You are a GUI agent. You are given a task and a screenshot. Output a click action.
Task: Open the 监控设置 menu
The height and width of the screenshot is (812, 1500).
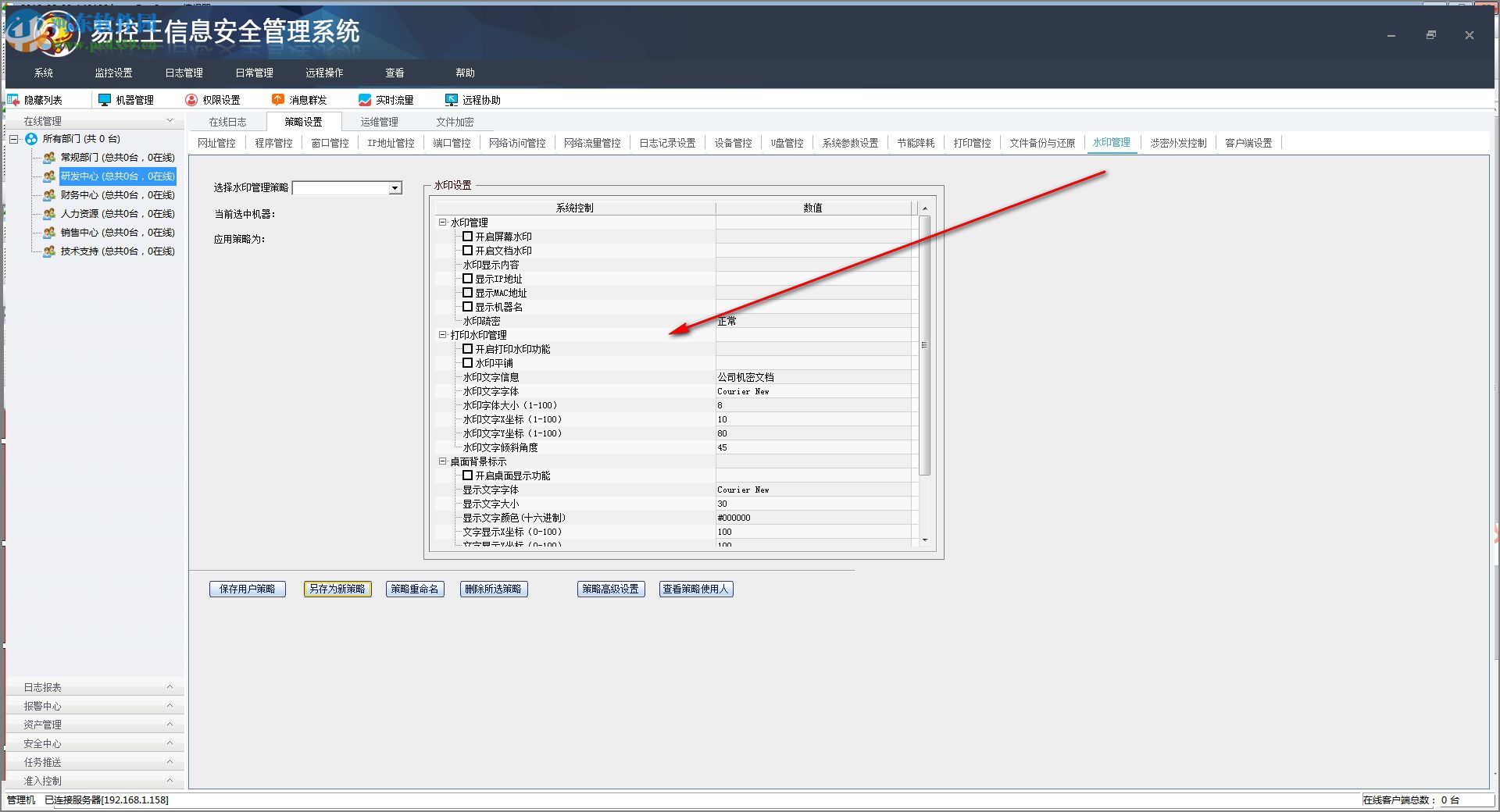[114, 73]
